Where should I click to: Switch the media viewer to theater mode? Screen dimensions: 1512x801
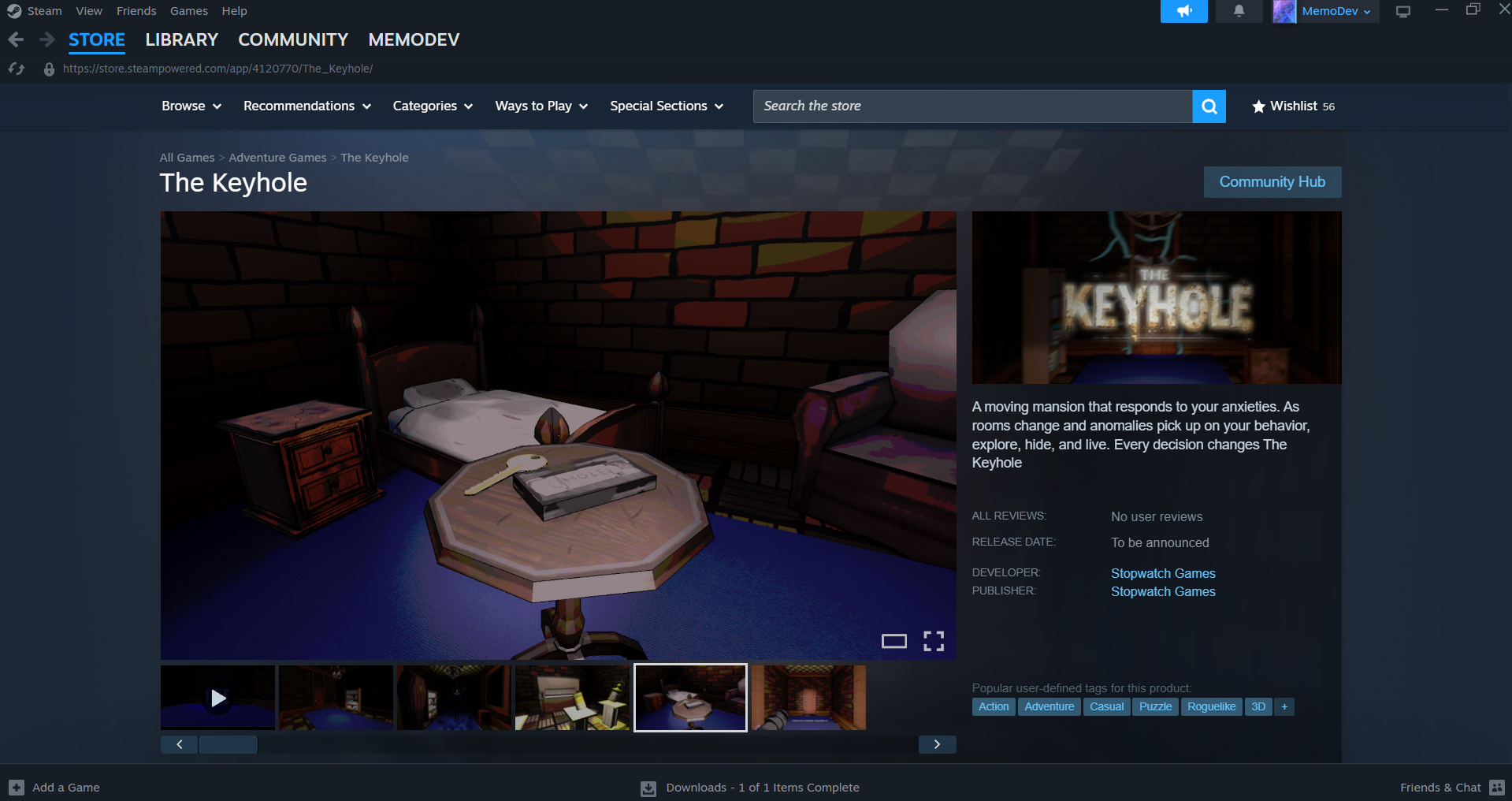coord(893,641)
